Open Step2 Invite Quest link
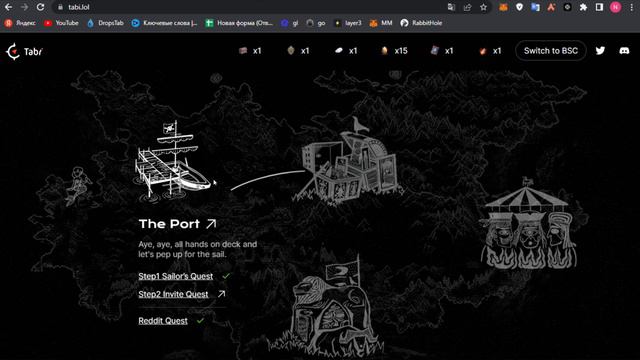This screenshot has width=640, height=360. (173, 294)
